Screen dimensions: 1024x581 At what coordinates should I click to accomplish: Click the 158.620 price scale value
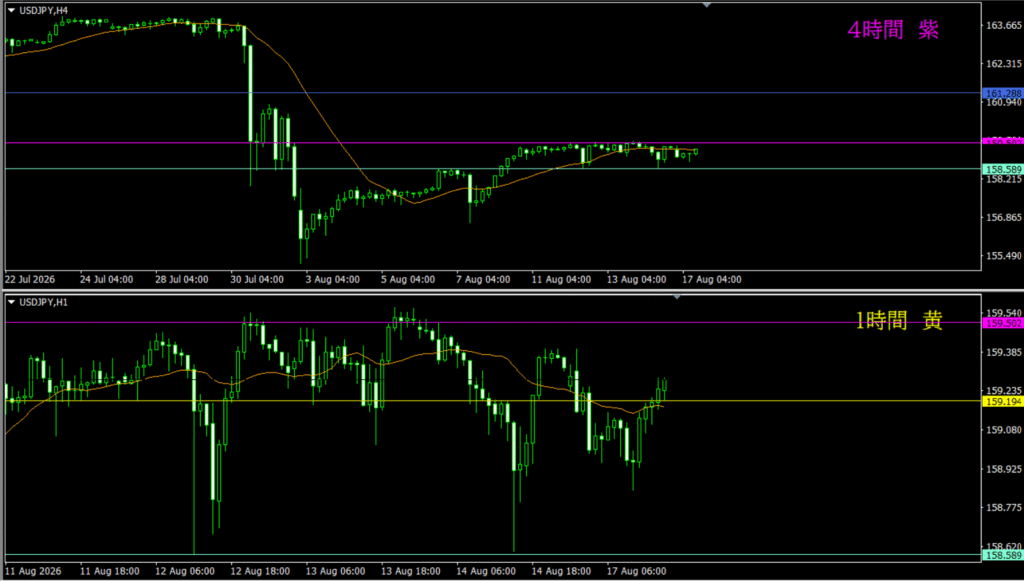tap(1004, 546)
